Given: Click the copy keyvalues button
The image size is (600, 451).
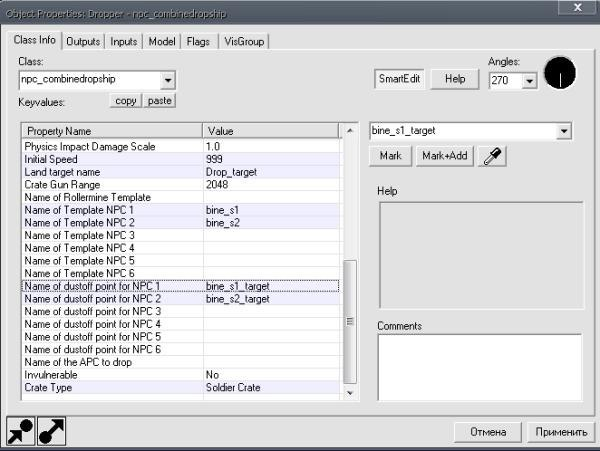Looking at the screenshot, I should 126,101.
